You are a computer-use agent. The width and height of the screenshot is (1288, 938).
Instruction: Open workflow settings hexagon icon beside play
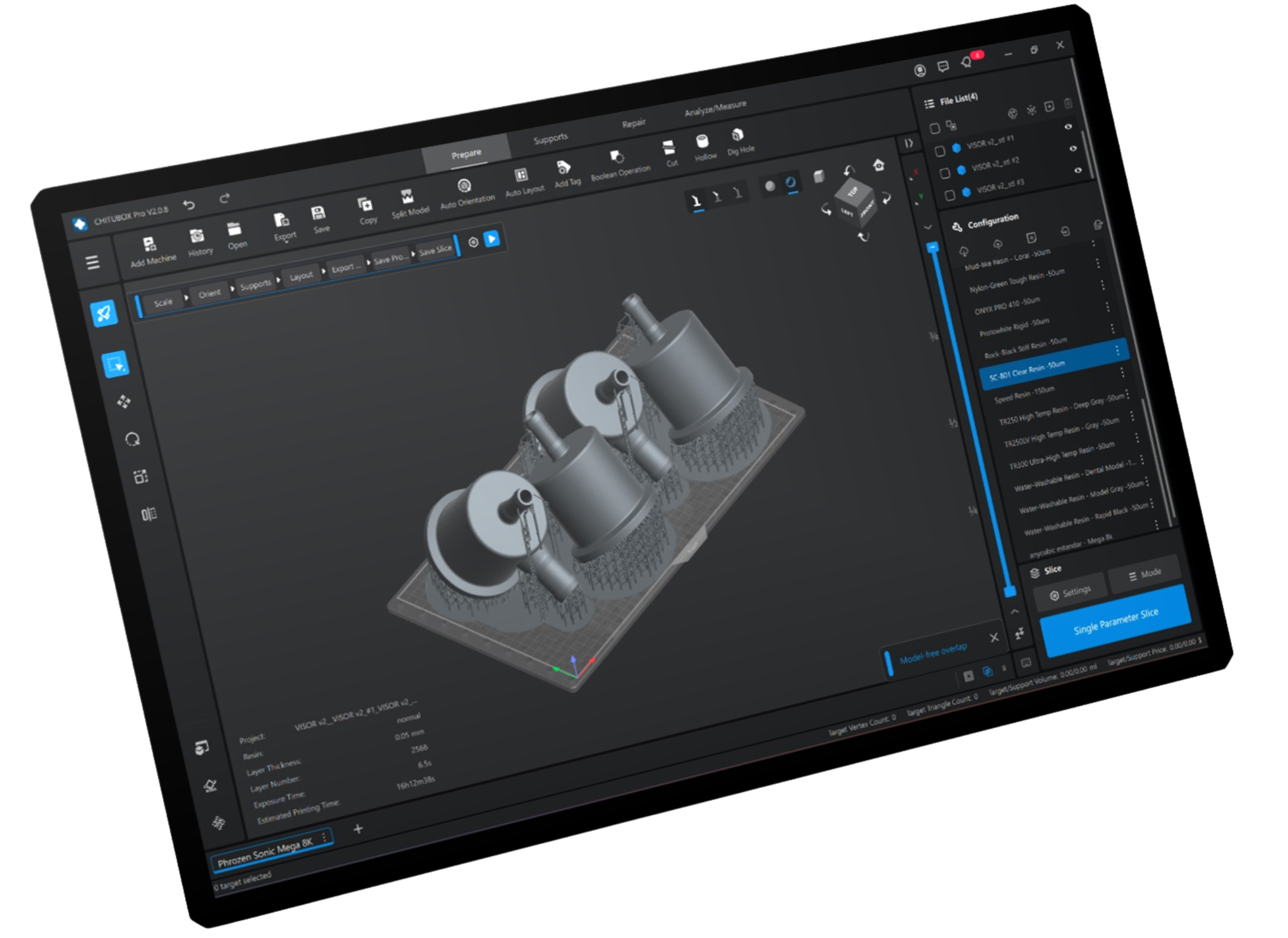point(473,242)
